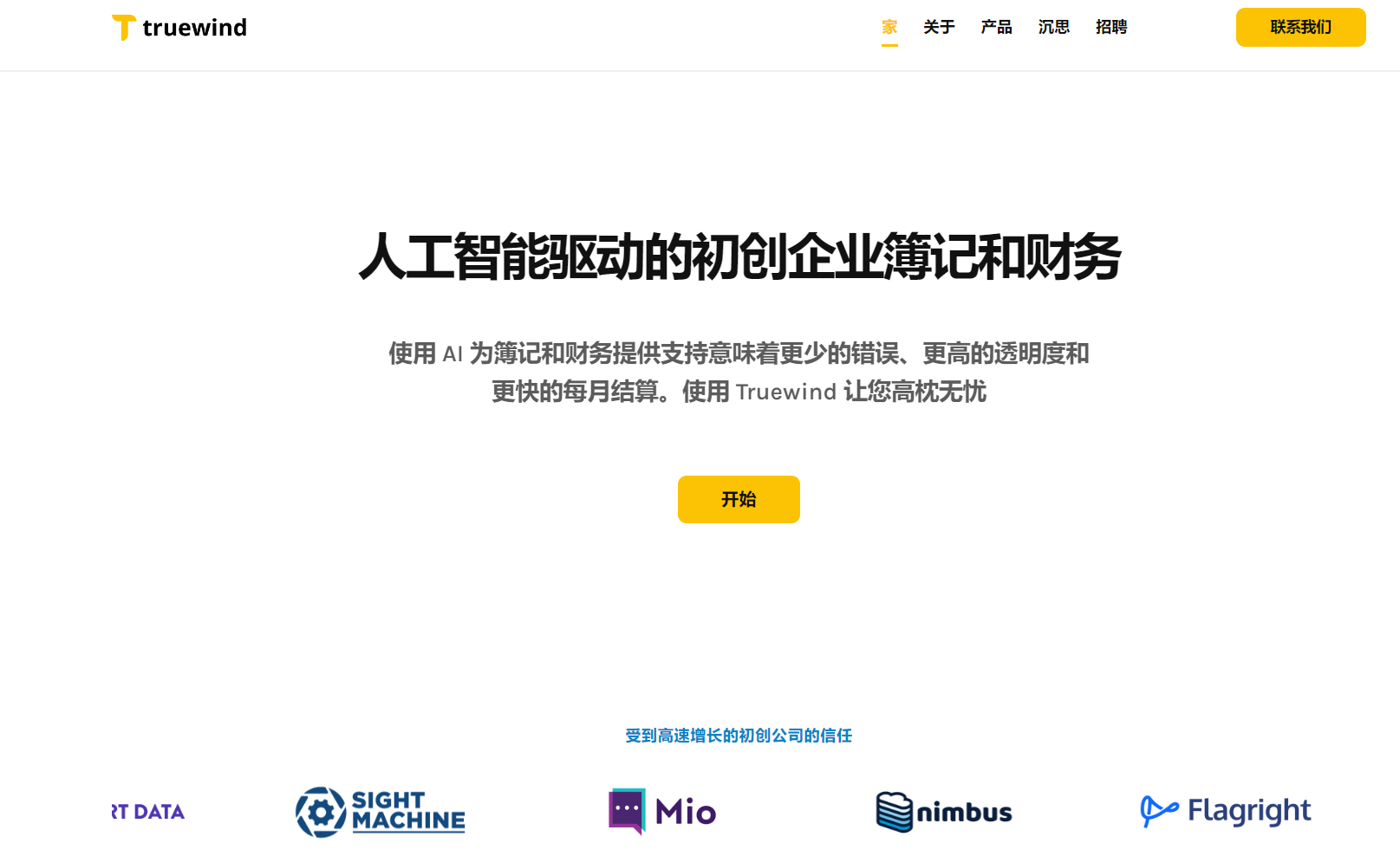Click the Sight Machine gear logo icon
The height and width of the screenshot is (856, 1400).
click(x=321, y=812)
